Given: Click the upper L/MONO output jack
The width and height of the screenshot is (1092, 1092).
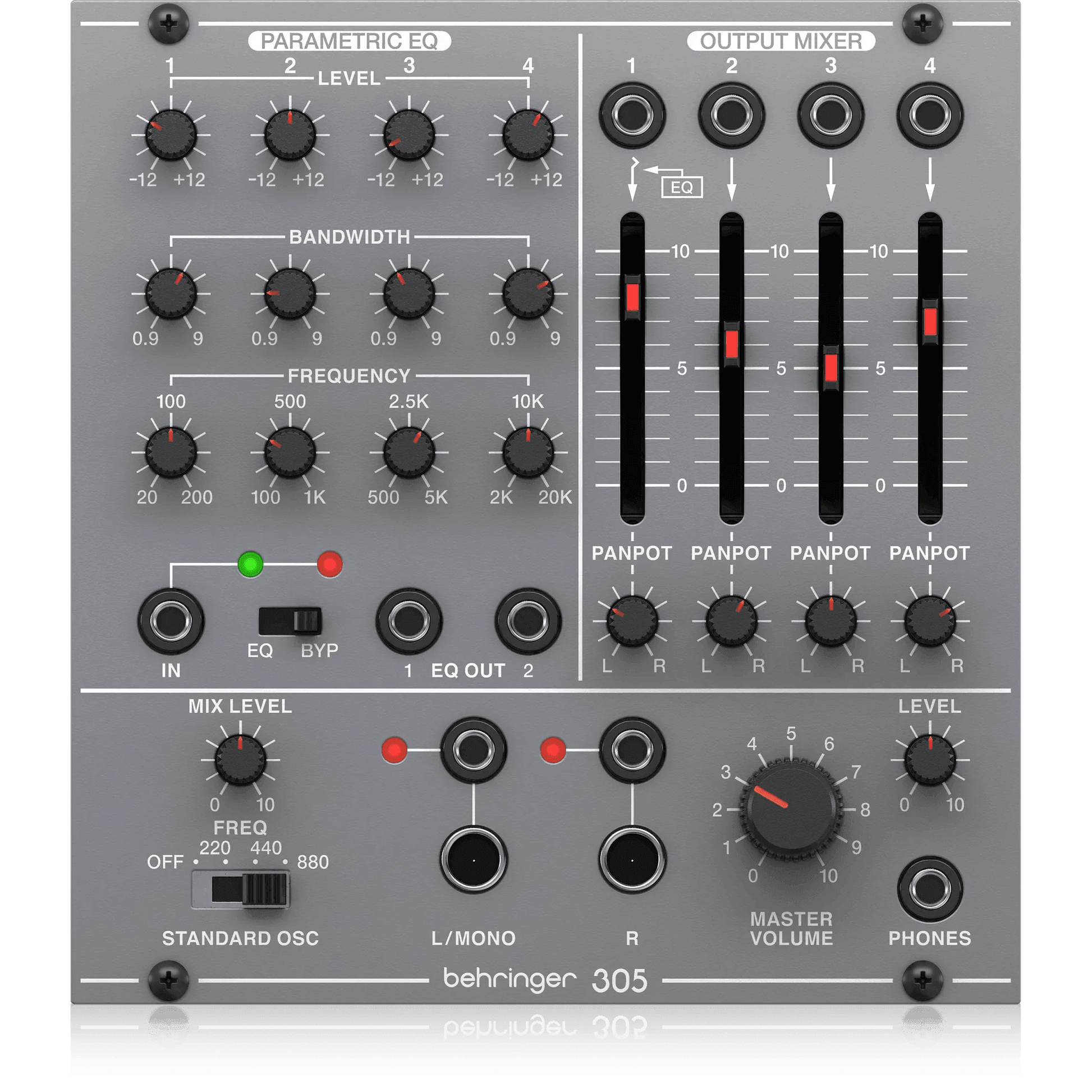Looking at the screenshot, I should [473, 750].
